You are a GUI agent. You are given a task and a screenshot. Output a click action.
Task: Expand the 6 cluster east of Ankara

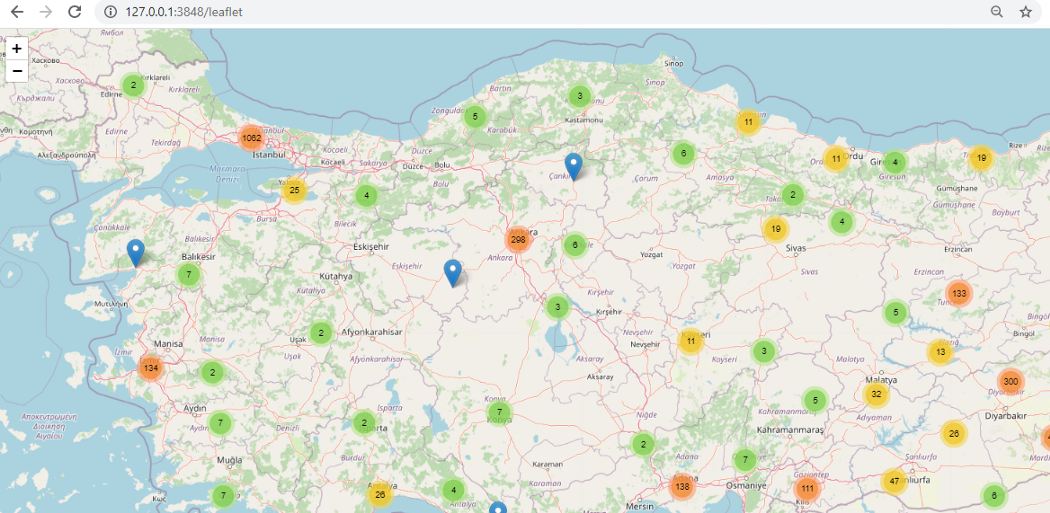[x=575, y=245]
